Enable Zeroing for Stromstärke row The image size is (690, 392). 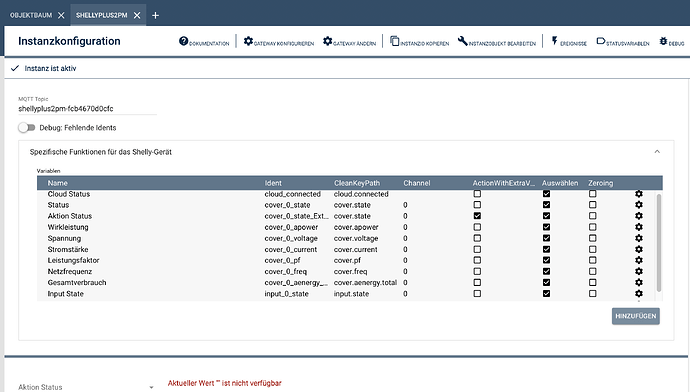point(593,249)
